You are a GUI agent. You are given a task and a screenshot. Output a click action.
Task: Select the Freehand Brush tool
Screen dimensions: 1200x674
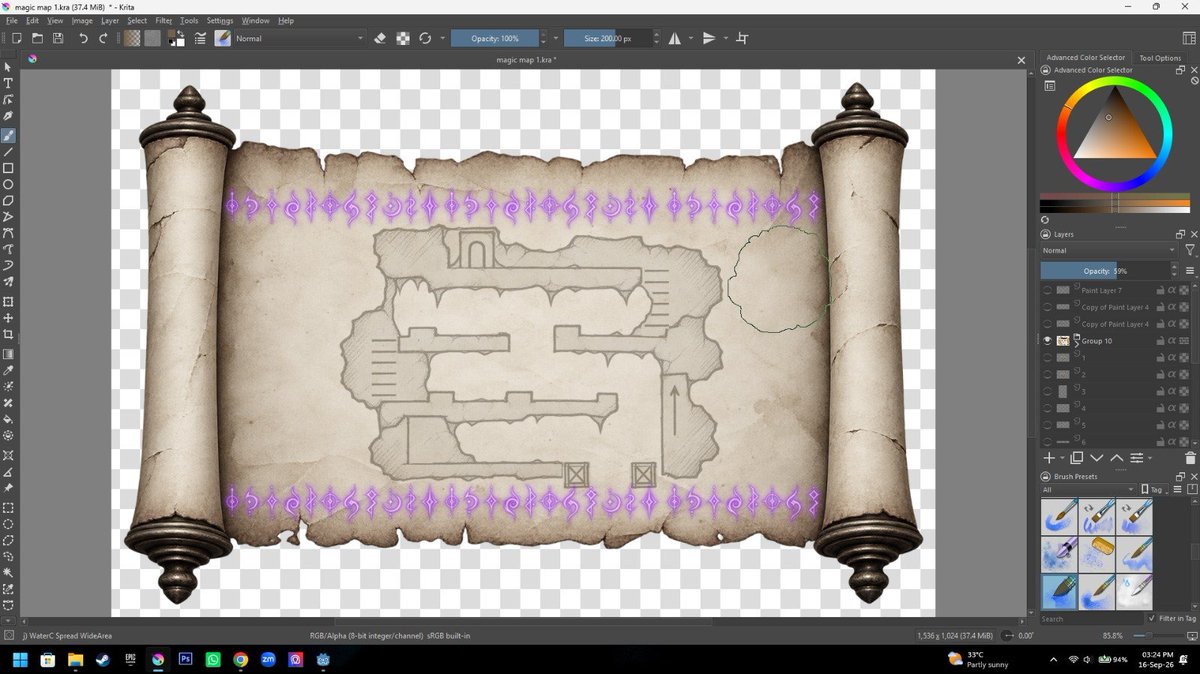[x=8, y=135]
